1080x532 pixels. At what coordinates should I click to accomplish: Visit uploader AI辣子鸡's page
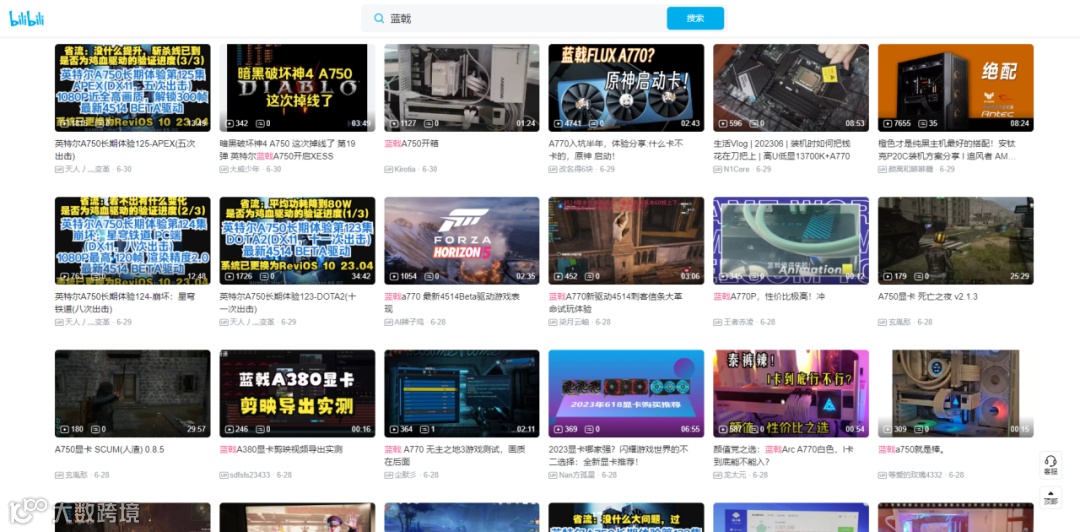pos(411,322)
